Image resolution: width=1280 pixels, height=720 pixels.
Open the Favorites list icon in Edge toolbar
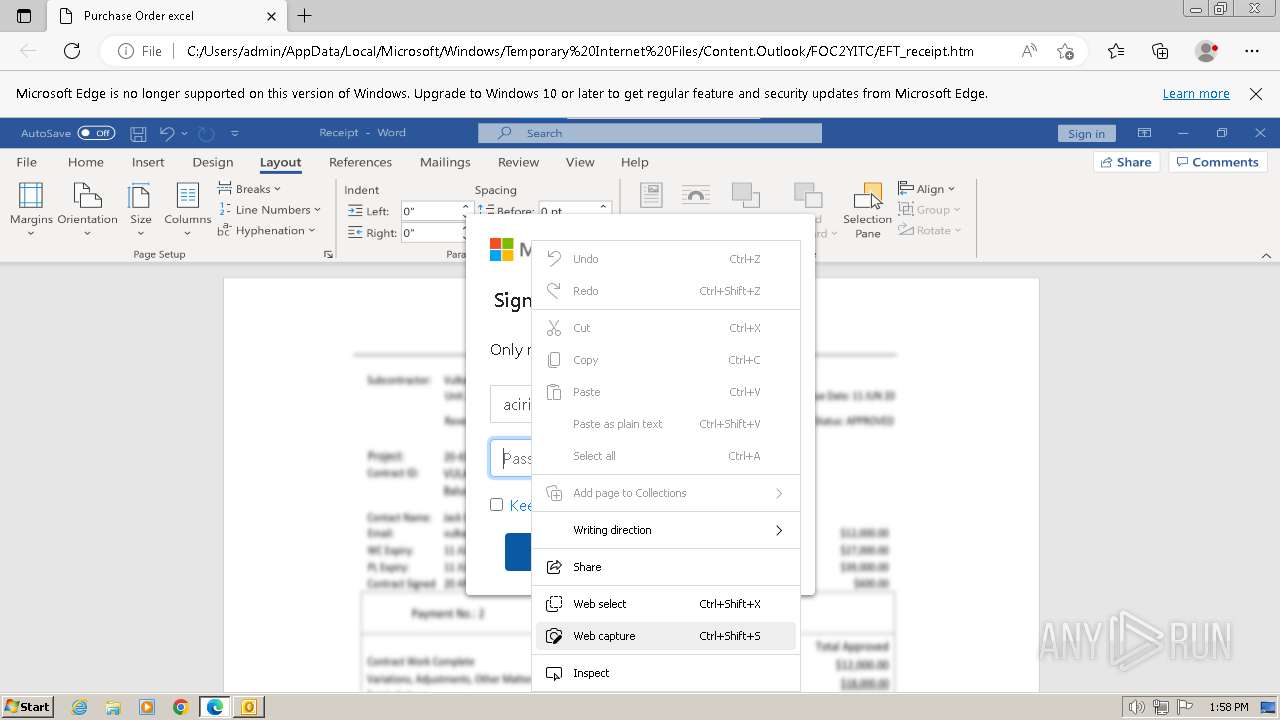(x=1116, y=51)
